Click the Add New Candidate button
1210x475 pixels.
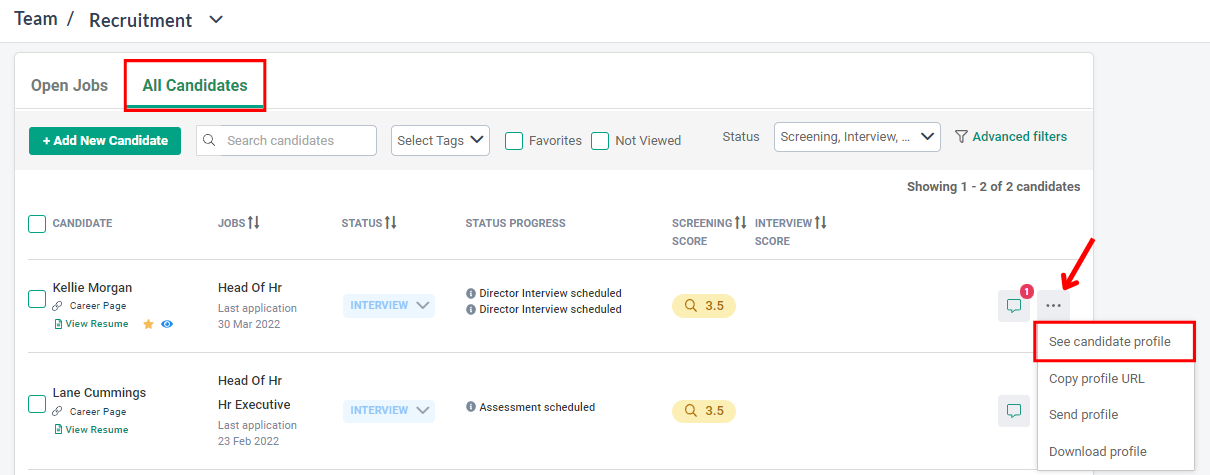[x=105, y=141]
